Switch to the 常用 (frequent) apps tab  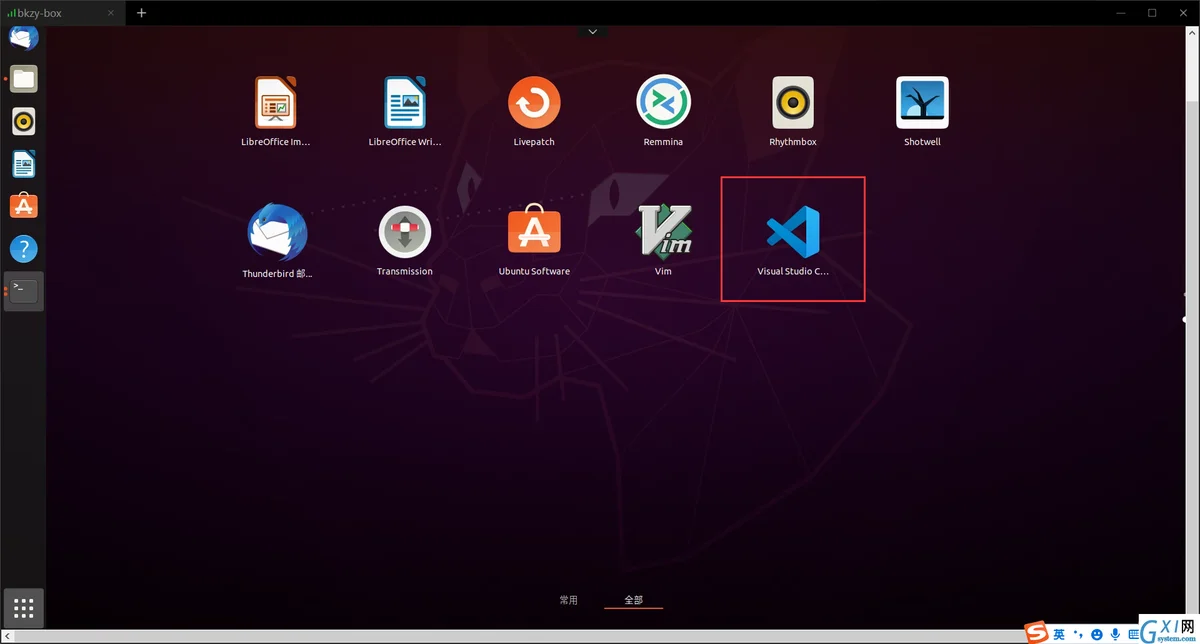(568, 600)
